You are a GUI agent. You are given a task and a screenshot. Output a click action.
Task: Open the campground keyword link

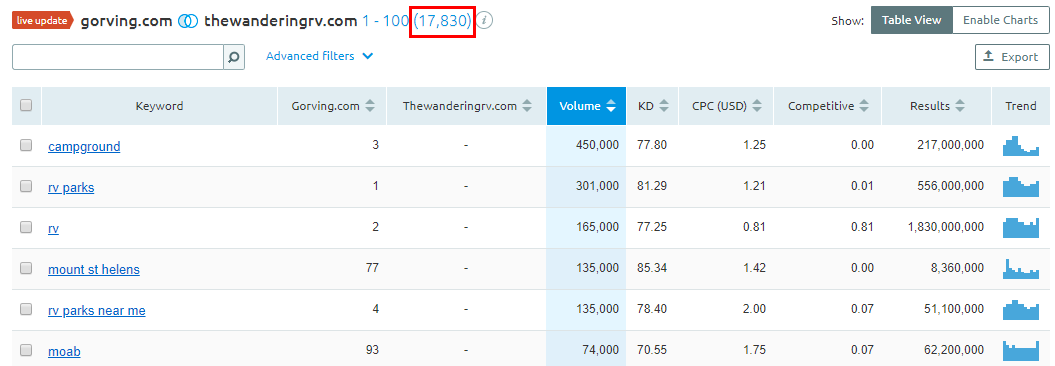pyautogui.click(x=84, y=147)
